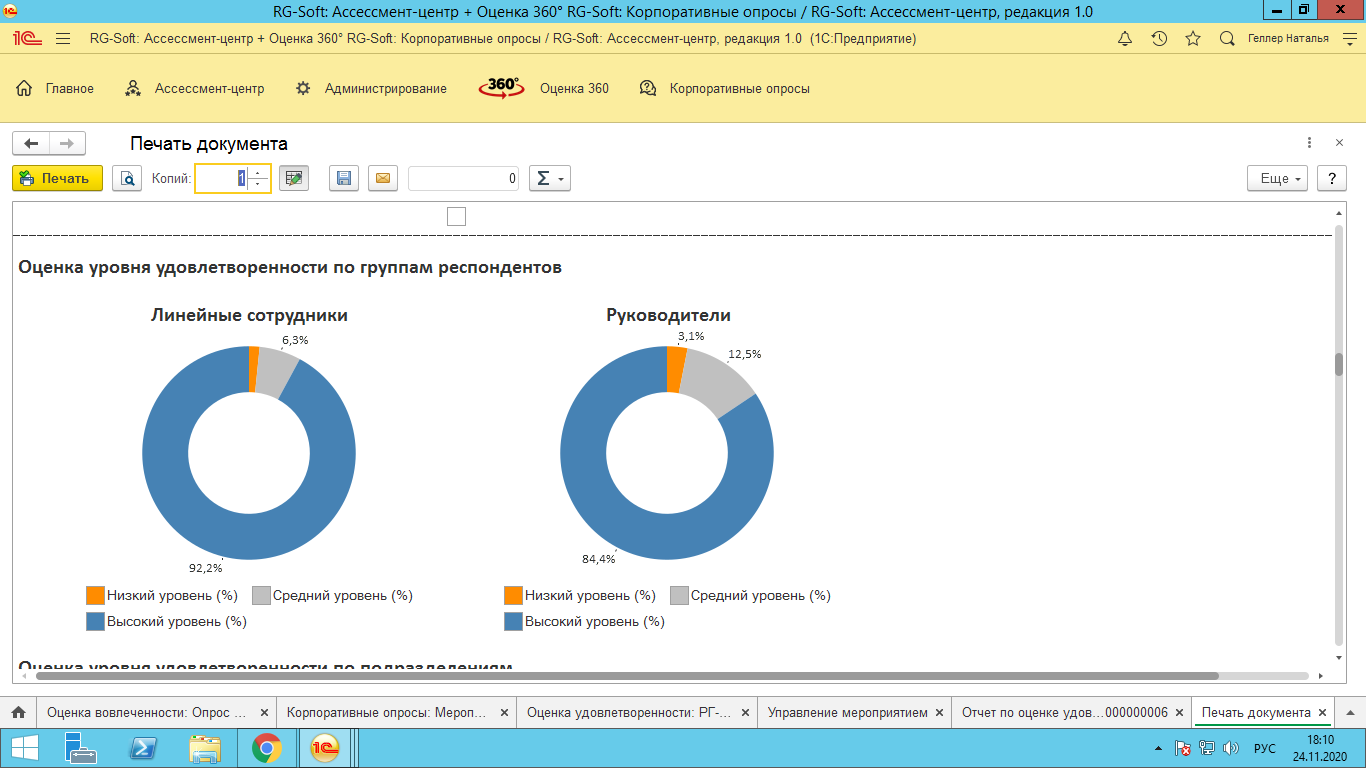
Task: Open favorites star icon
Action: (1193, 39)
